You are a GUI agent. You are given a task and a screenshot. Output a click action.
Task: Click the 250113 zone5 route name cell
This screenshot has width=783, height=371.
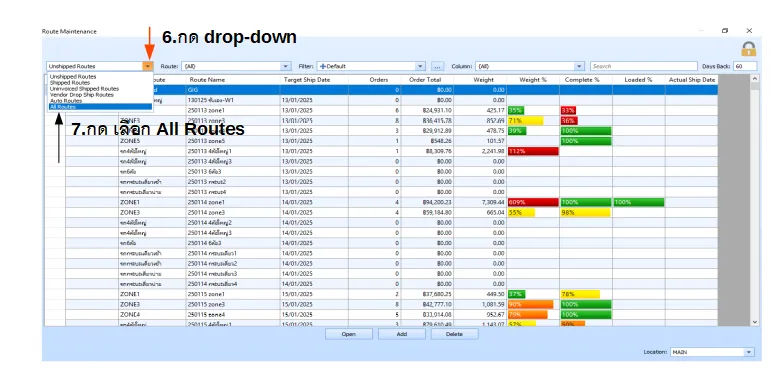pyautogui.click(x=233, y=141)
